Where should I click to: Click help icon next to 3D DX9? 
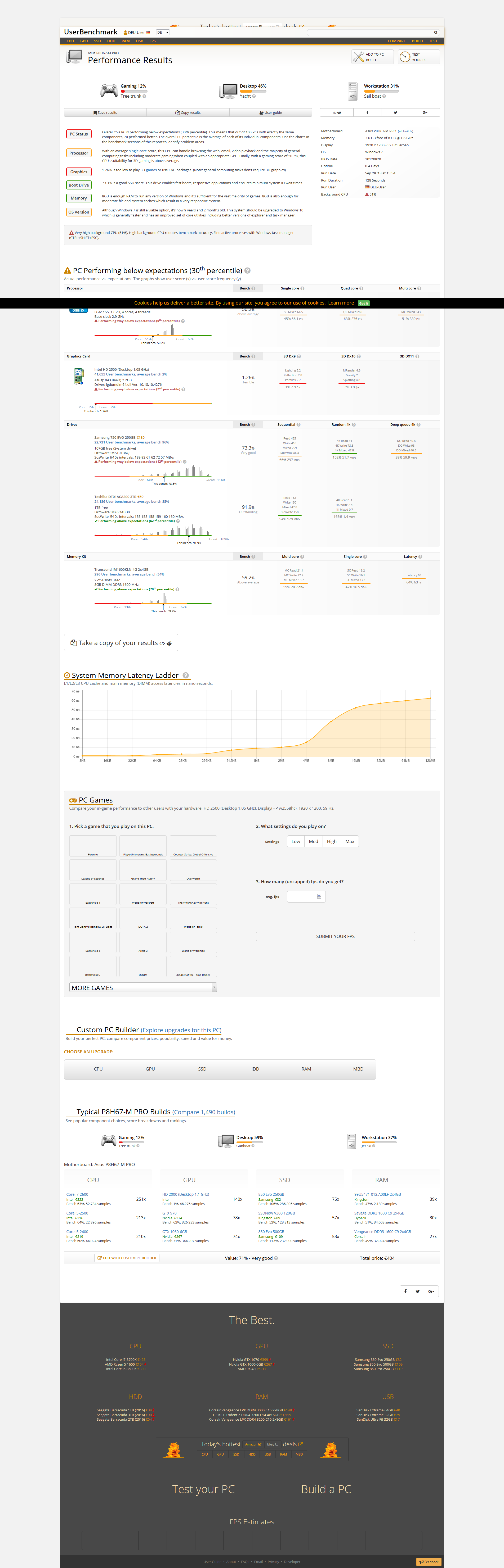pos(299,357)
